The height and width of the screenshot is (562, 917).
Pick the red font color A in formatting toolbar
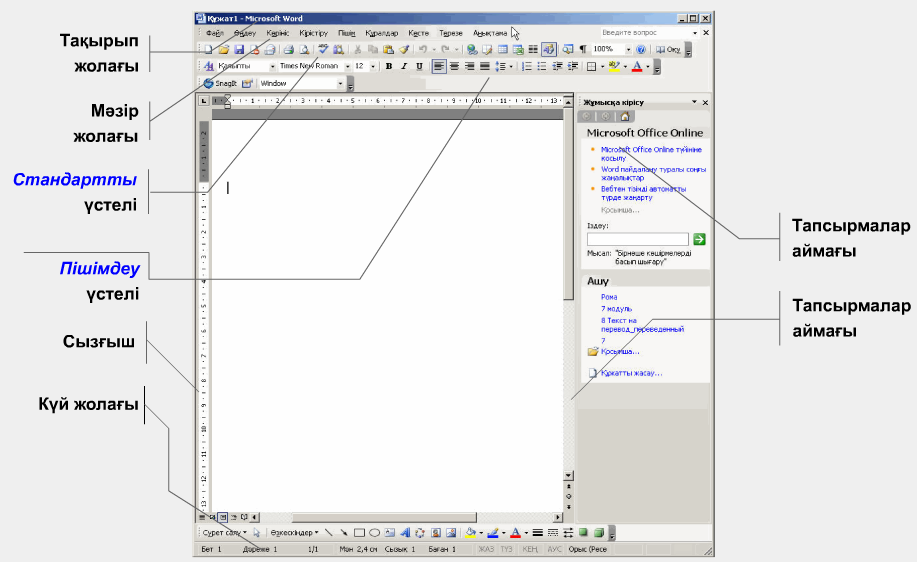(637, 67)
